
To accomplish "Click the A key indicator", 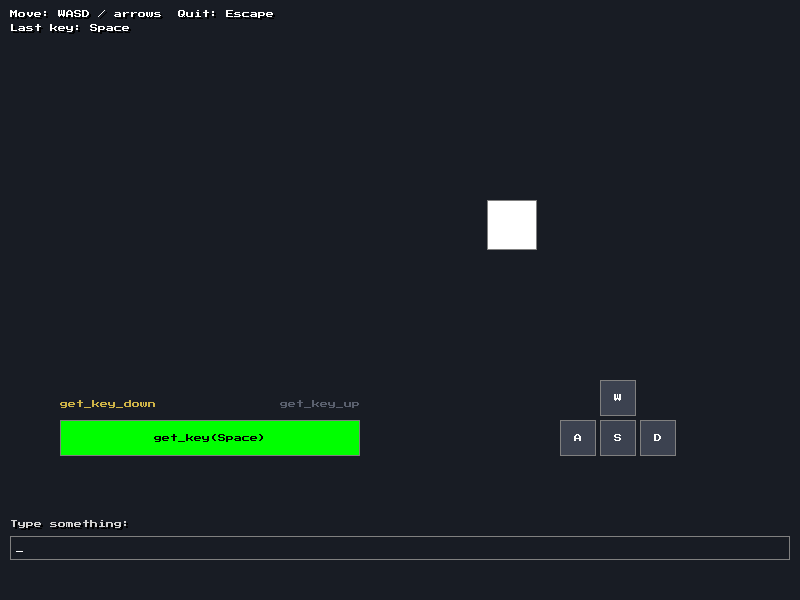I will point(578,438).
